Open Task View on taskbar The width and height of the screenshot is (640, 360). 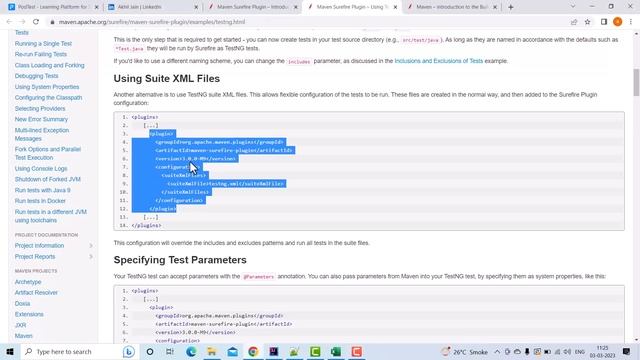point(170,351)
